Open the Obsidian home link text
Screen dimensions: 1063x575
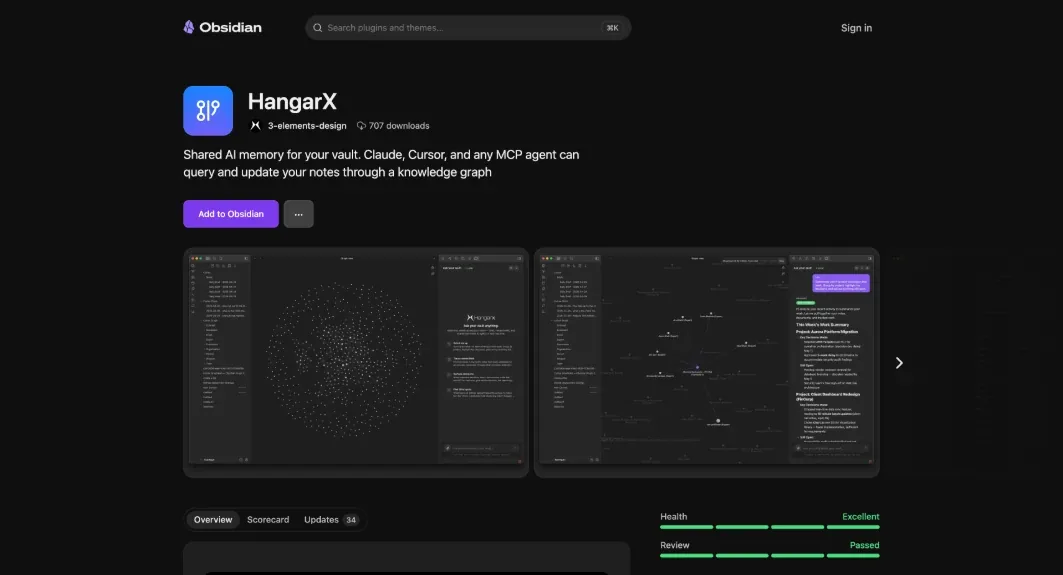tap(230, 28)
